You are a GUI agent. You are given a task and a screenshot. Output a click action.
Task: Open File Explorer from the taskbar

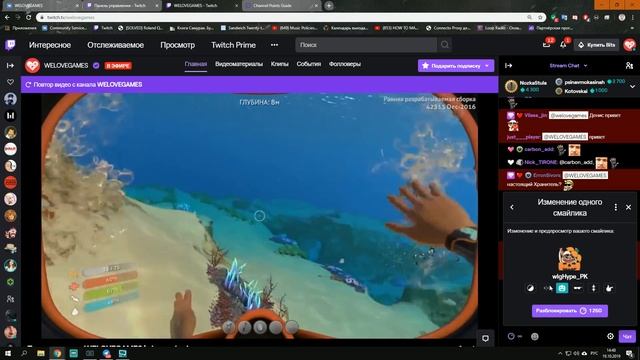pos(40,353)
